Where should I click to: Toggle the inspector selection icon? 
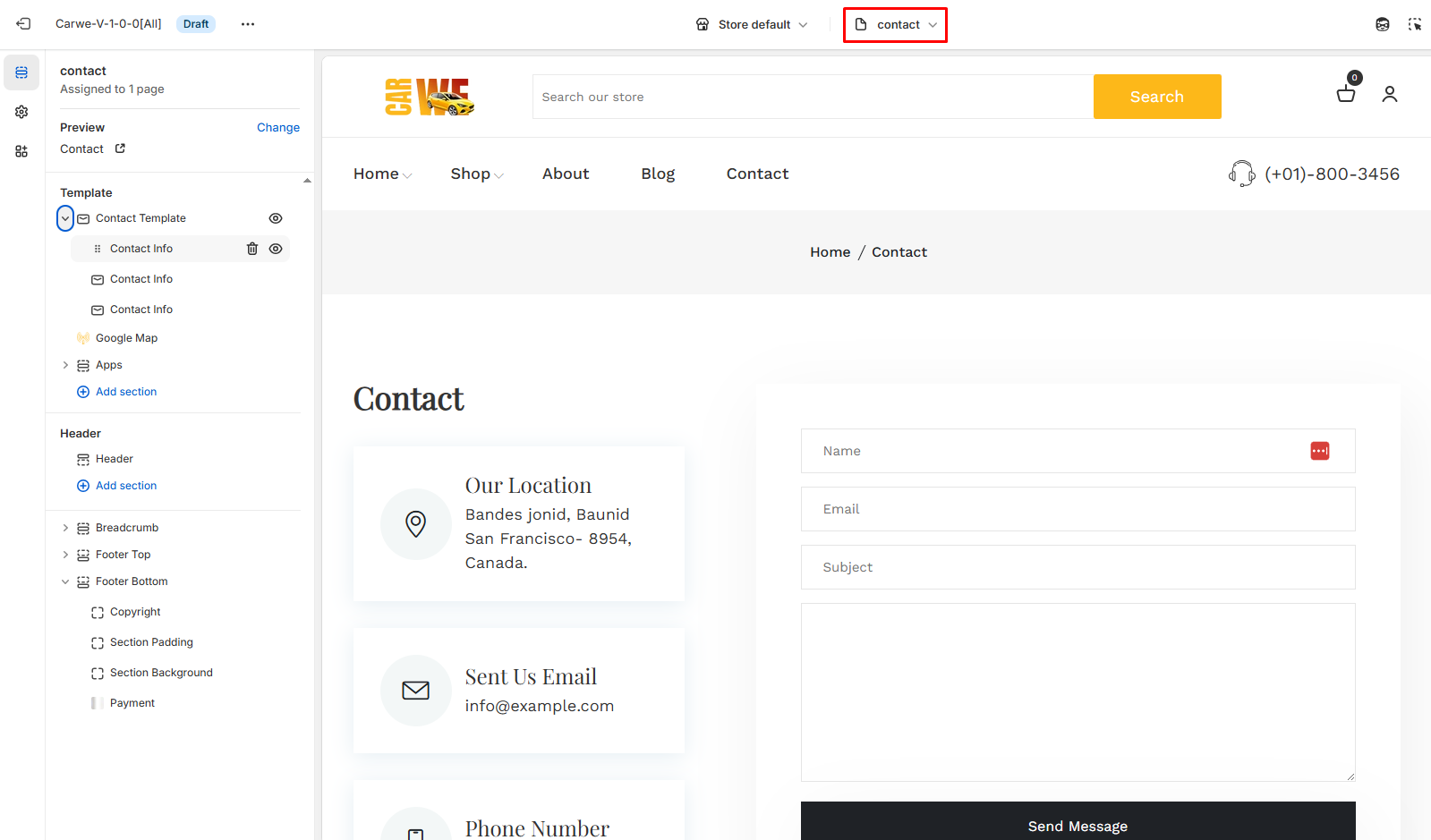(1414, 24)
